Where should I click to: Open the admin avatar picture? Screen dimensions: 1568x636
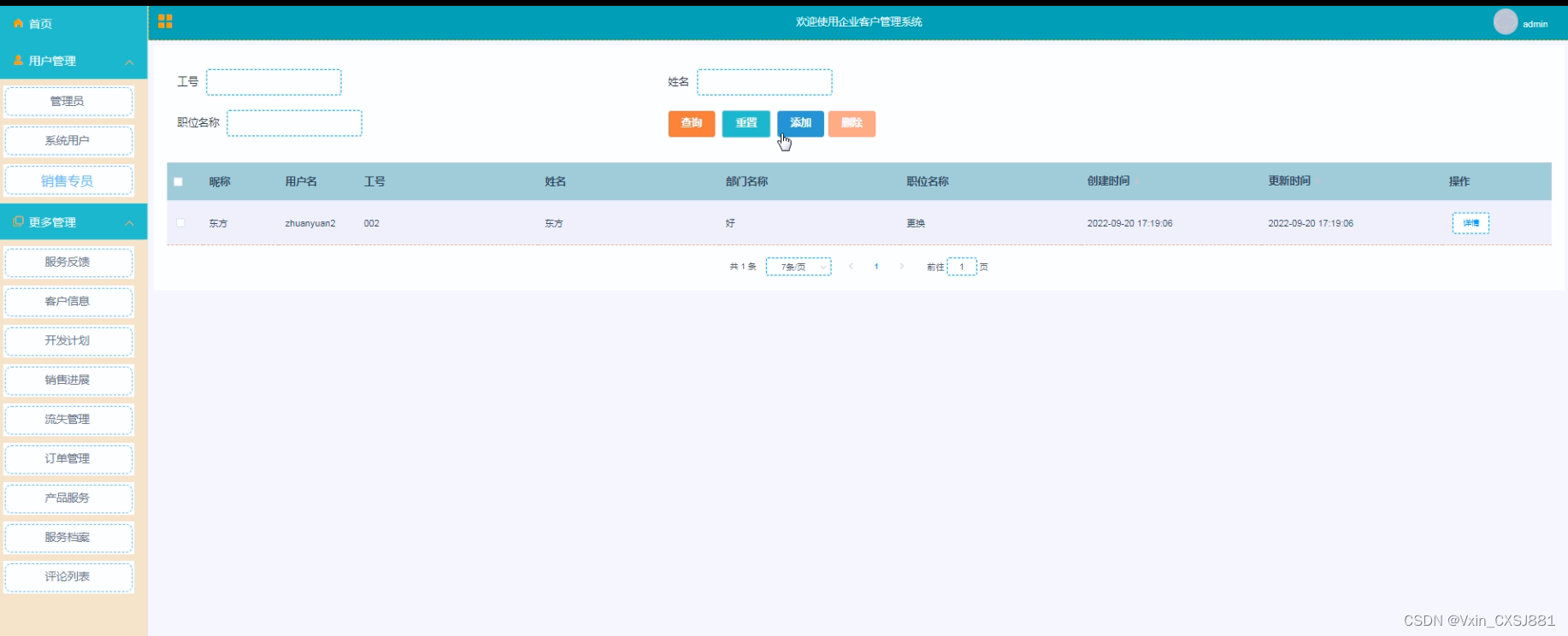(x=1505, y=22)
